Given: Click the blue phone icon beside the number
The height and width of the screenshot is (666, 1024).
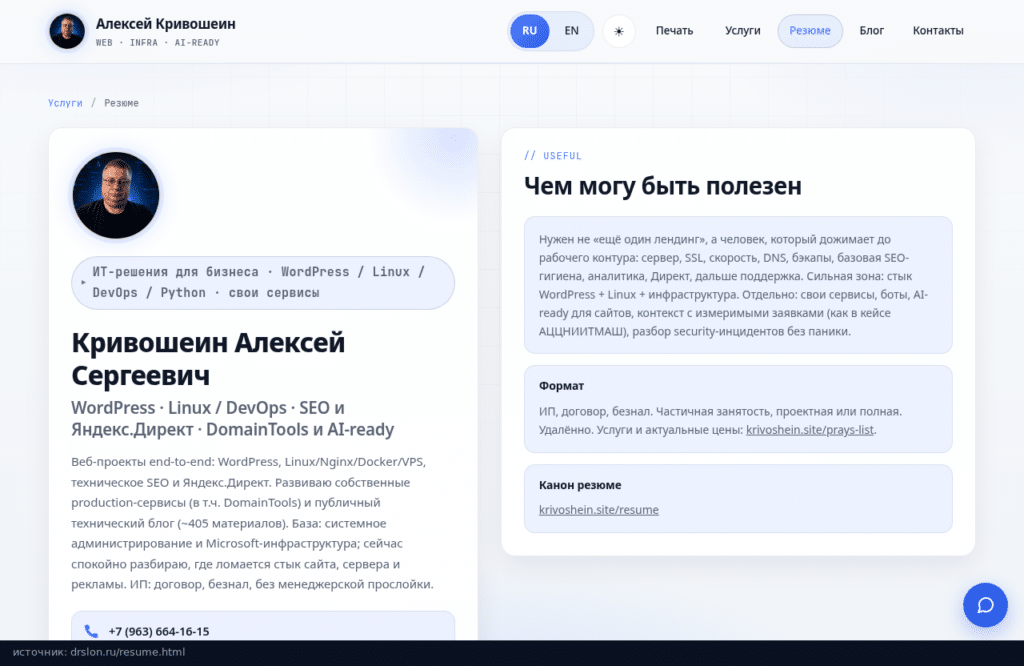Looking at the screenshot, I should (91, 631).
